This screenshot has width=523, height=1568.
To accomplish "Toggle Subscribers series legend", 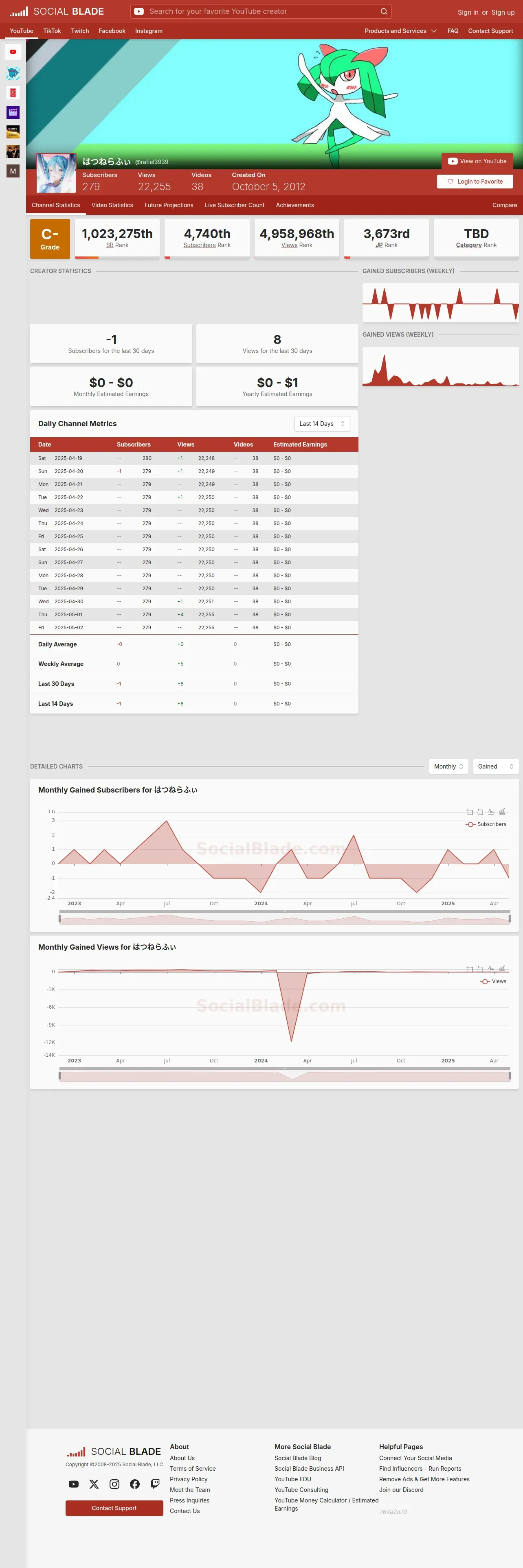I will 486,824.
